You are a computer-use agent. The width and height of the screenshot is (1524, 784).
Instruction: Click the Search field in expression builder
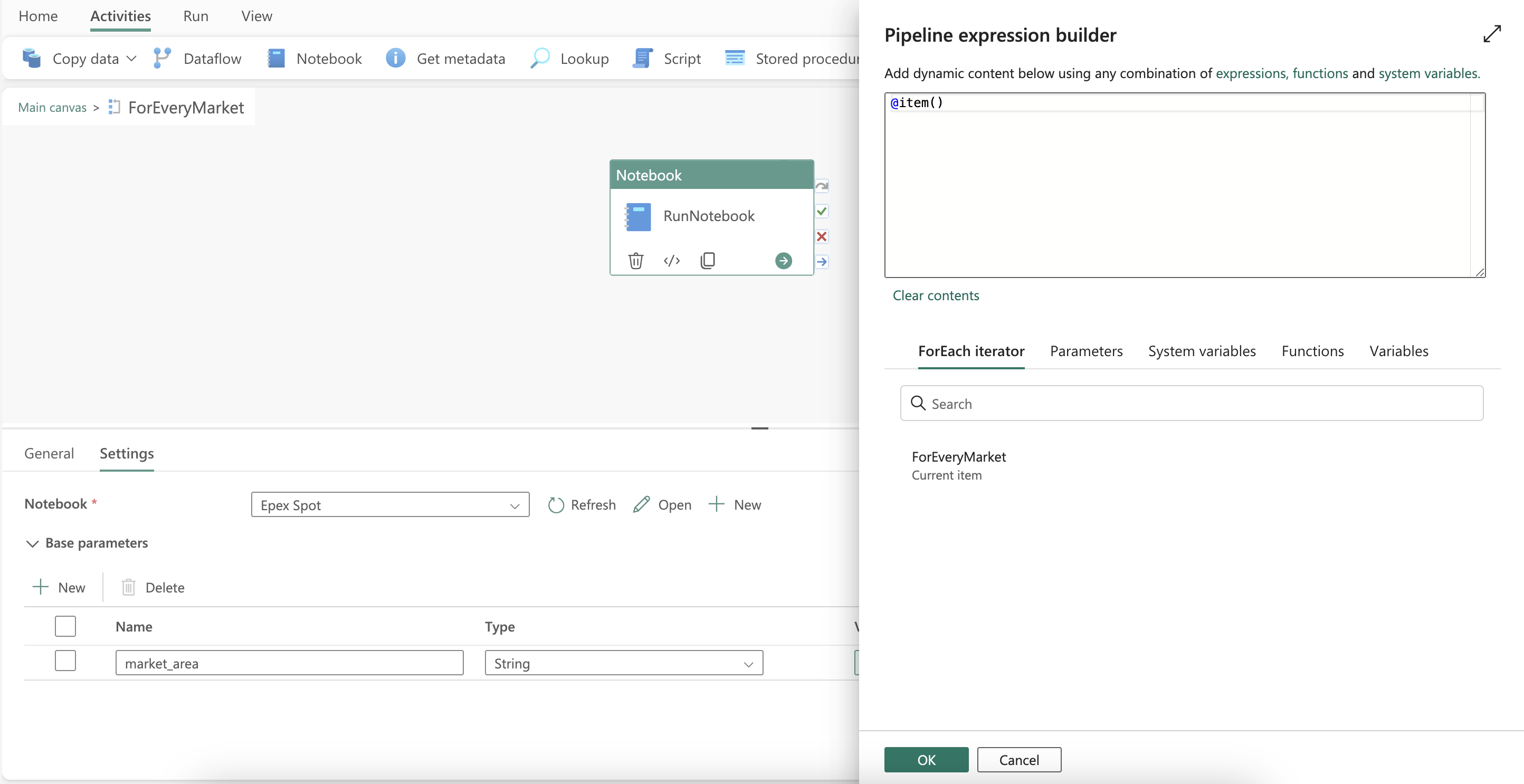coord(1192,404)
